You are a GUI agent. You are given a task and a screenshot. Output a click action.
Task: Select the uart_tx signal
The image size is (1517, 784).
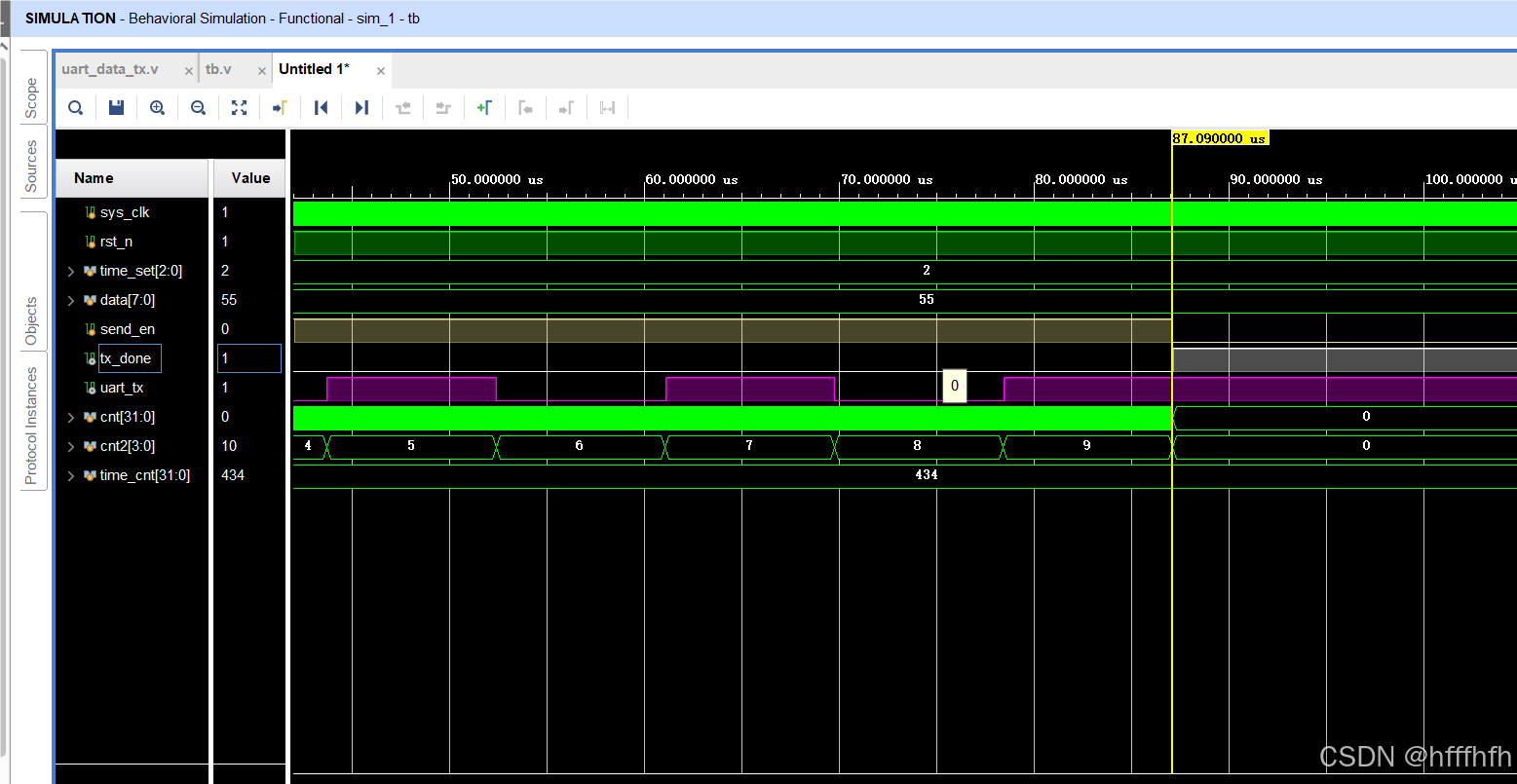pyautogui.click(x=122, y=388)
